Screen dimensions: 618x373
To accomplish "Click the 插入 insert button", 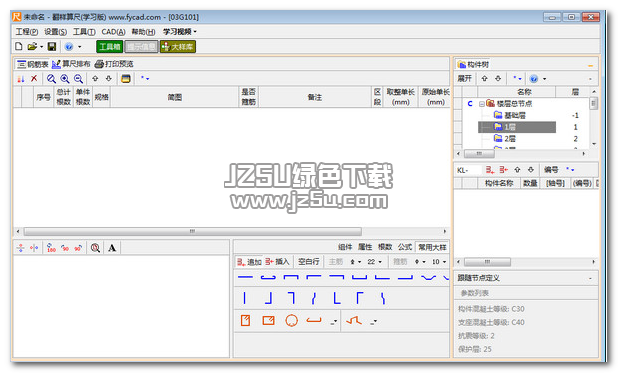I will (277, 262).
